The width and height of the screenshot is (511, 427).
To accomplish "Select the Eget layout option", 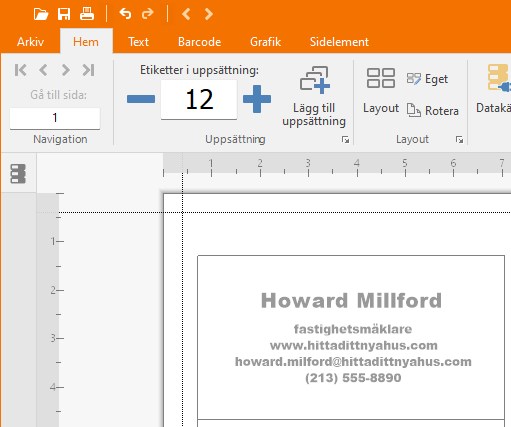I will pos(427,79).
